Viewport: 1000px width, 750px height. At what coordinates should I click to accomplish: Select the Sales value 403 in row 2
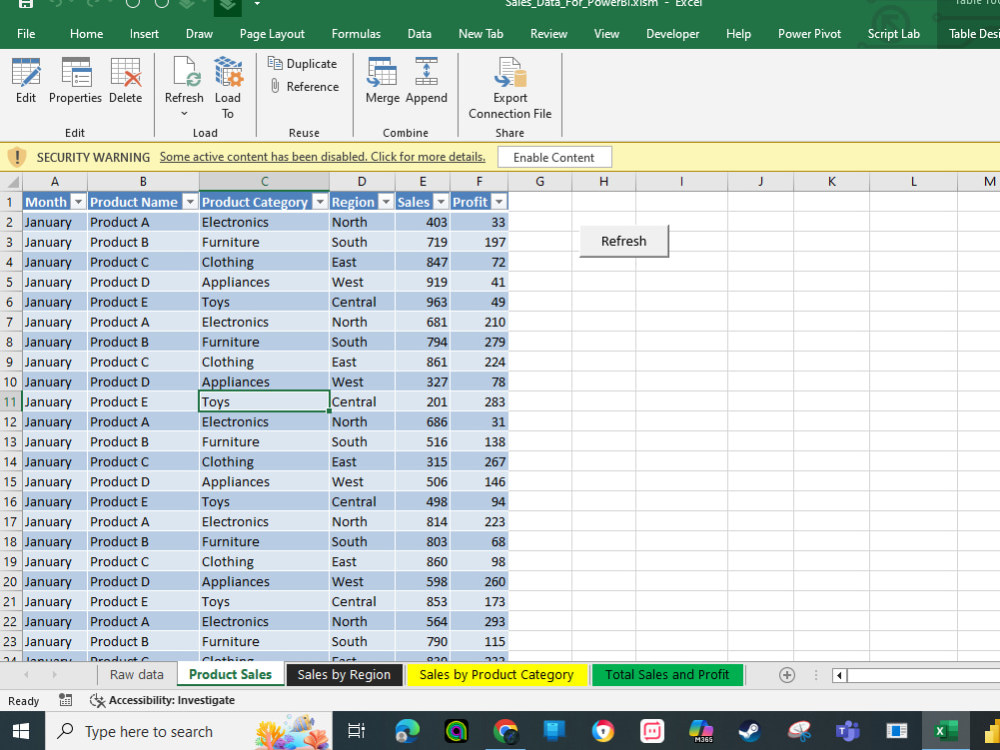click(422, 222)
